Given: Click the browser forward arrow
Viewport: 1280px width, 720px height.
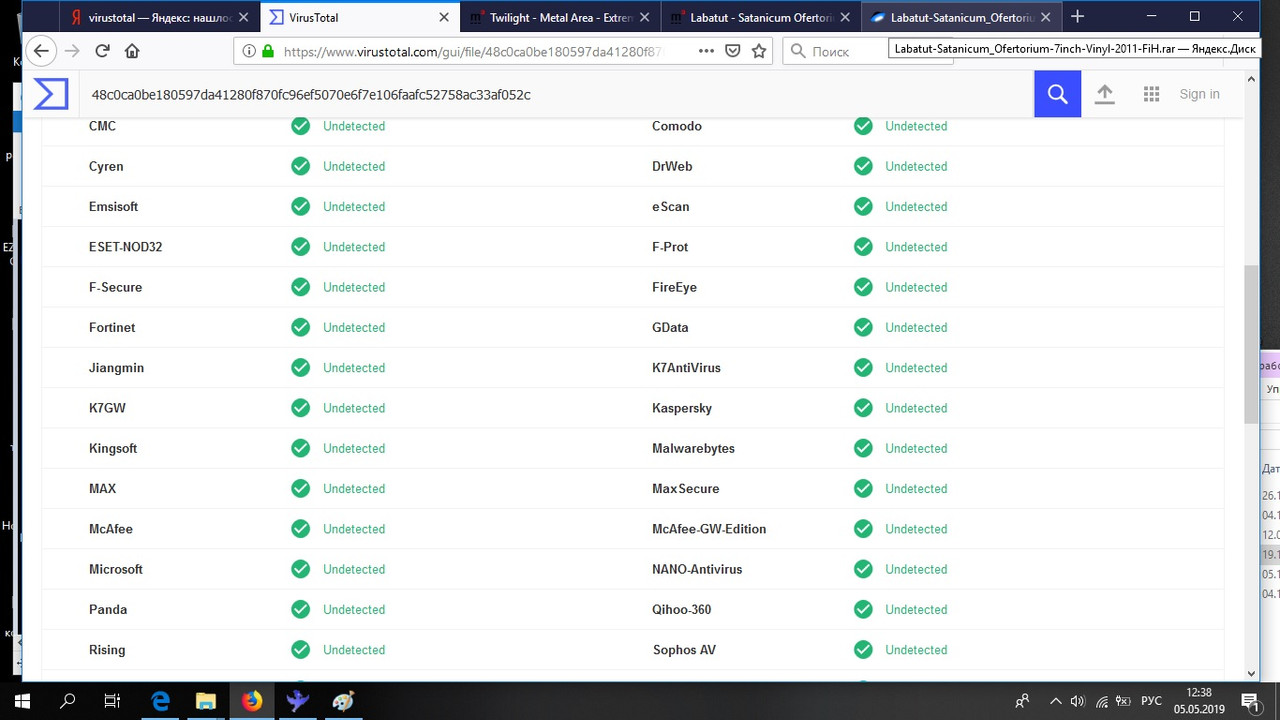Looking at the screenshot, I should pyautogui.click(x=71, y=51).
